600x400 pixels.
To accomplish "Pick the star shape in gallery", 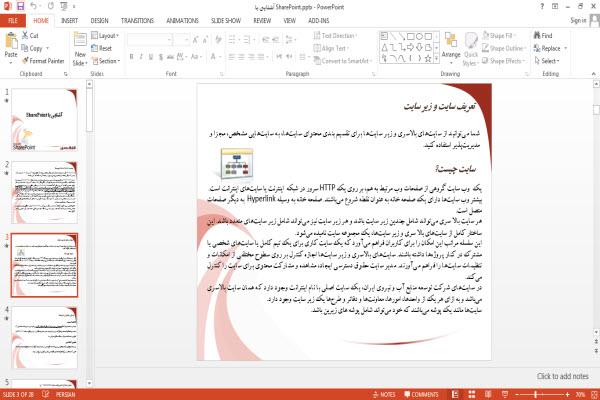I will [428, 58].
